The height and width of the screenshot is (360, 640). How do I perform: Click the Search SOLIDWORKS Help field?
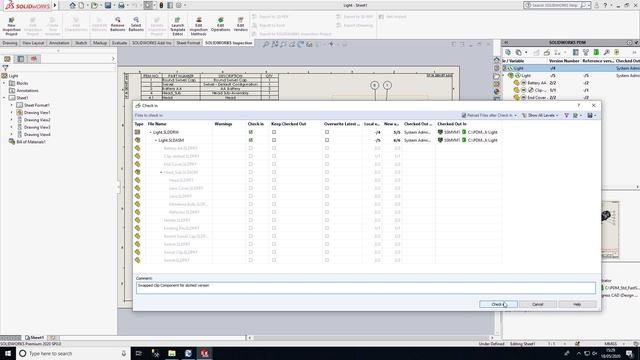556,5
